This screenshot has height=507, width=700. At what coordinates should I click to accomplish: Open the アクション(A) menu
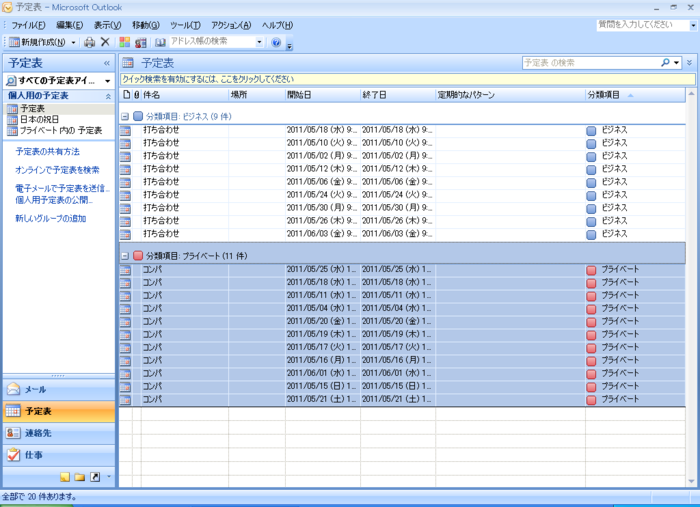pos(231,25)
